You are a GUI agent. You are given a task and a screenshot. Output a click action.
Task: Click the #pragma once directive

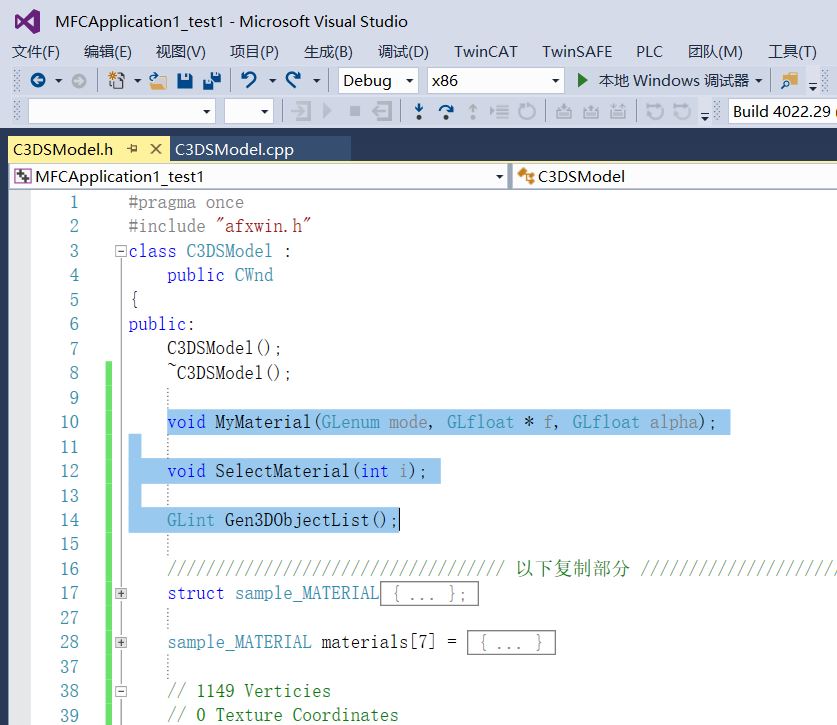pyautogui.click(x=186, y=202)
